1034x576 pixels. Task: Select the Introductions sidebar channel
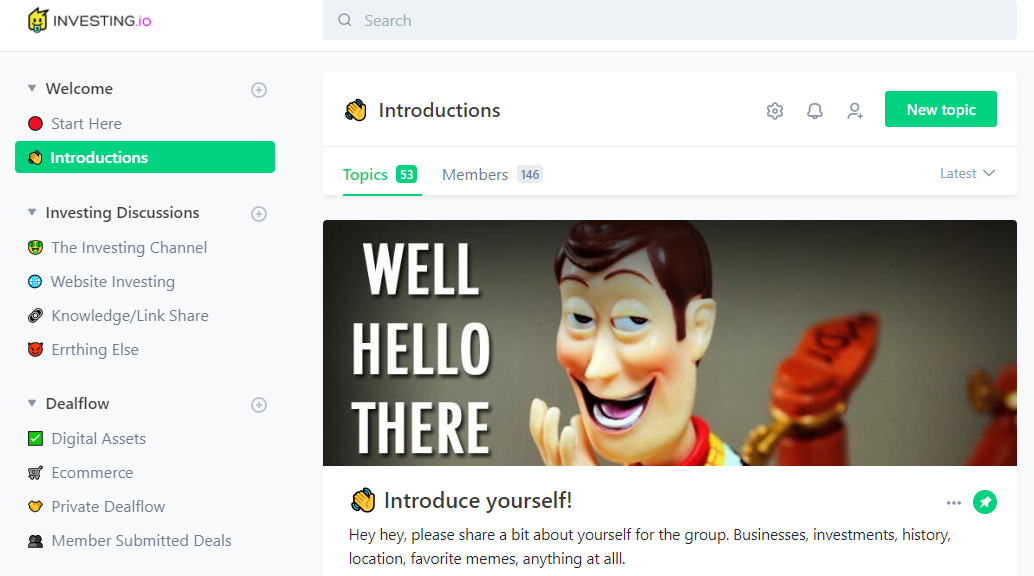[145, 157]
